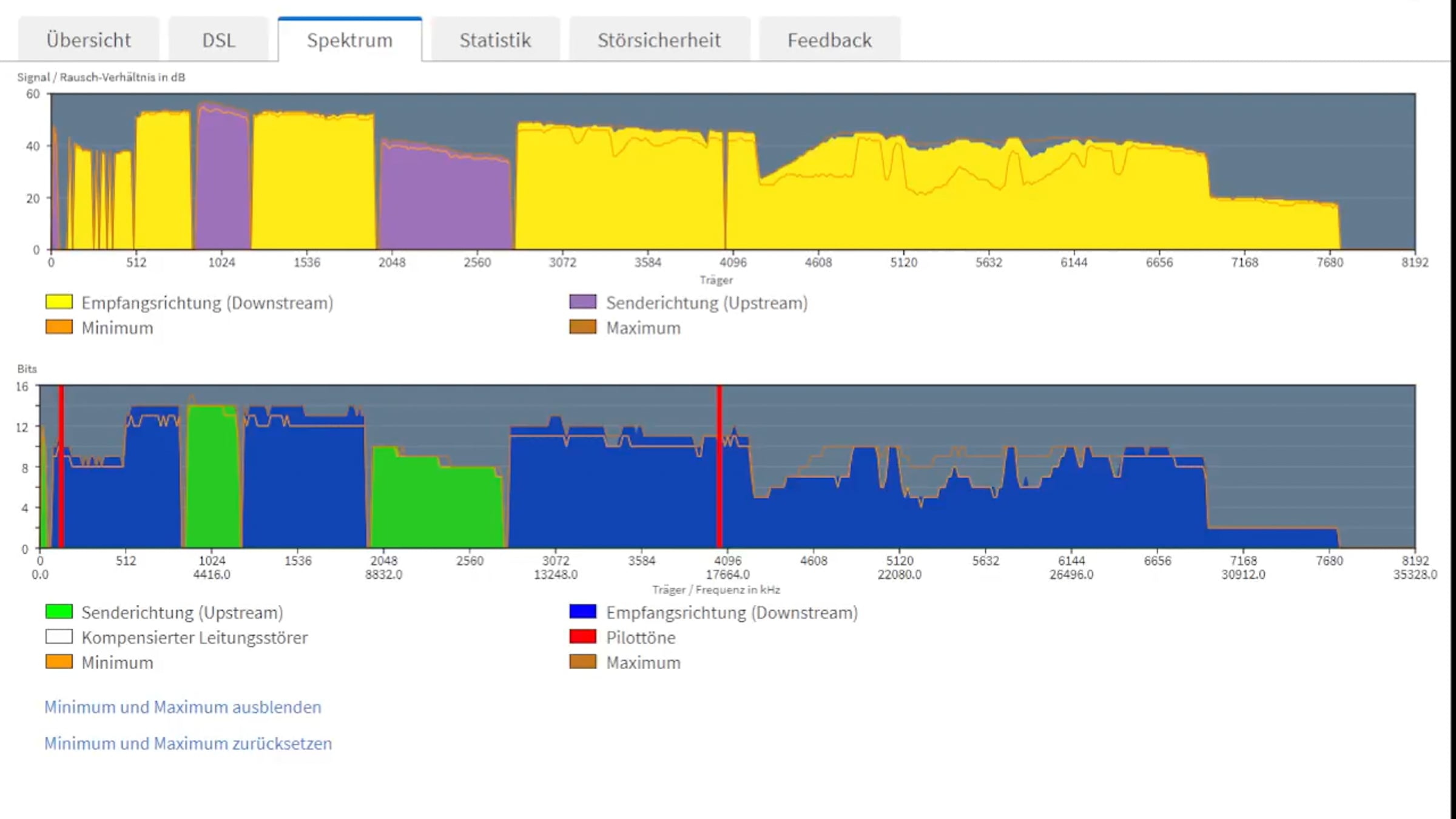Click orange Minimum swatch under Bits chart
The width and height of the screenshot is (1456, 819).
(x=59, y=661)
